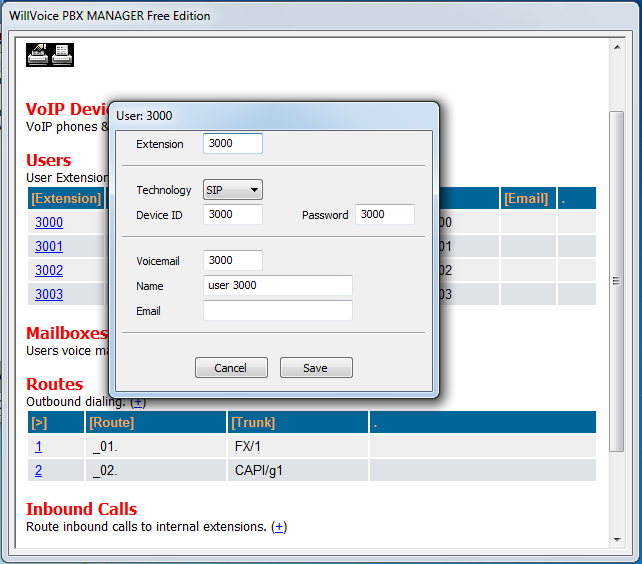The height and width of the screenshot is (564, 642).
Task: Select the FX/1 trunk cell
Action: coord(298,446)
